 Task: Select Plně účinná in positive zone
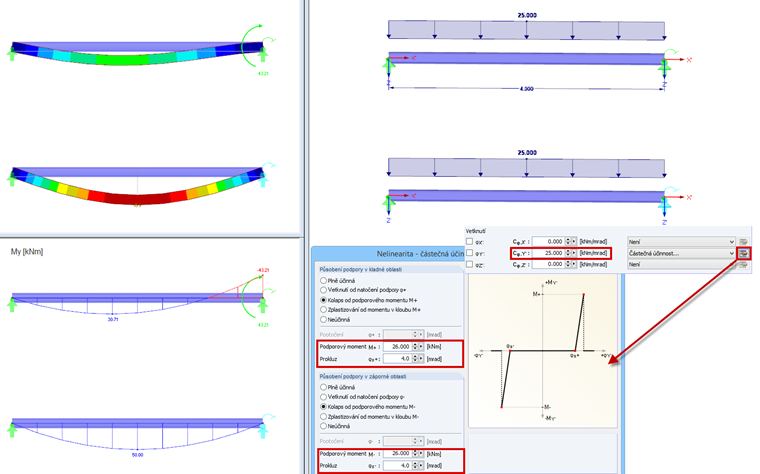click(x=323, y=281)
